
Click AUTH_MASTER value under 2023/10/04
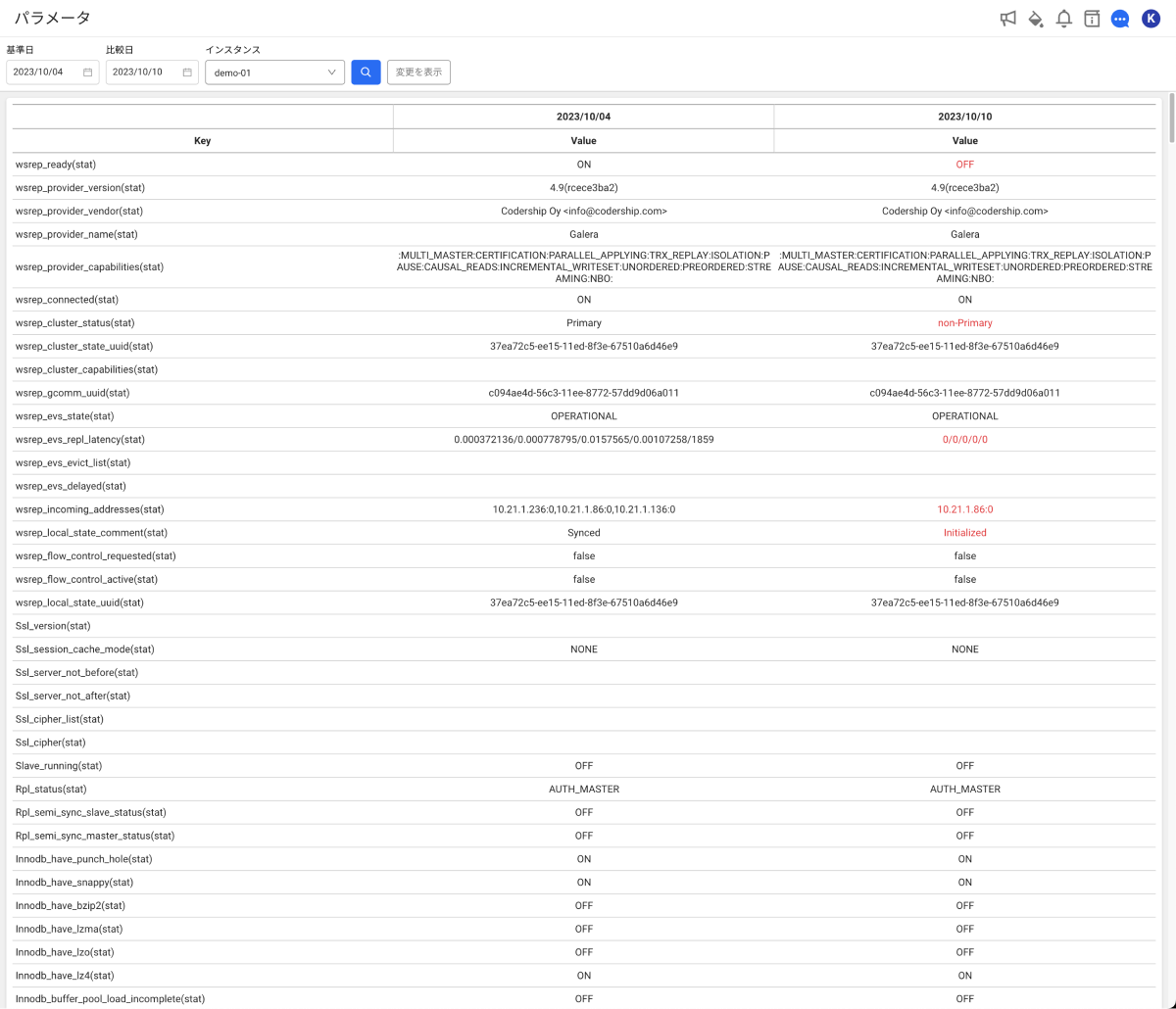(x=584, y=790)
